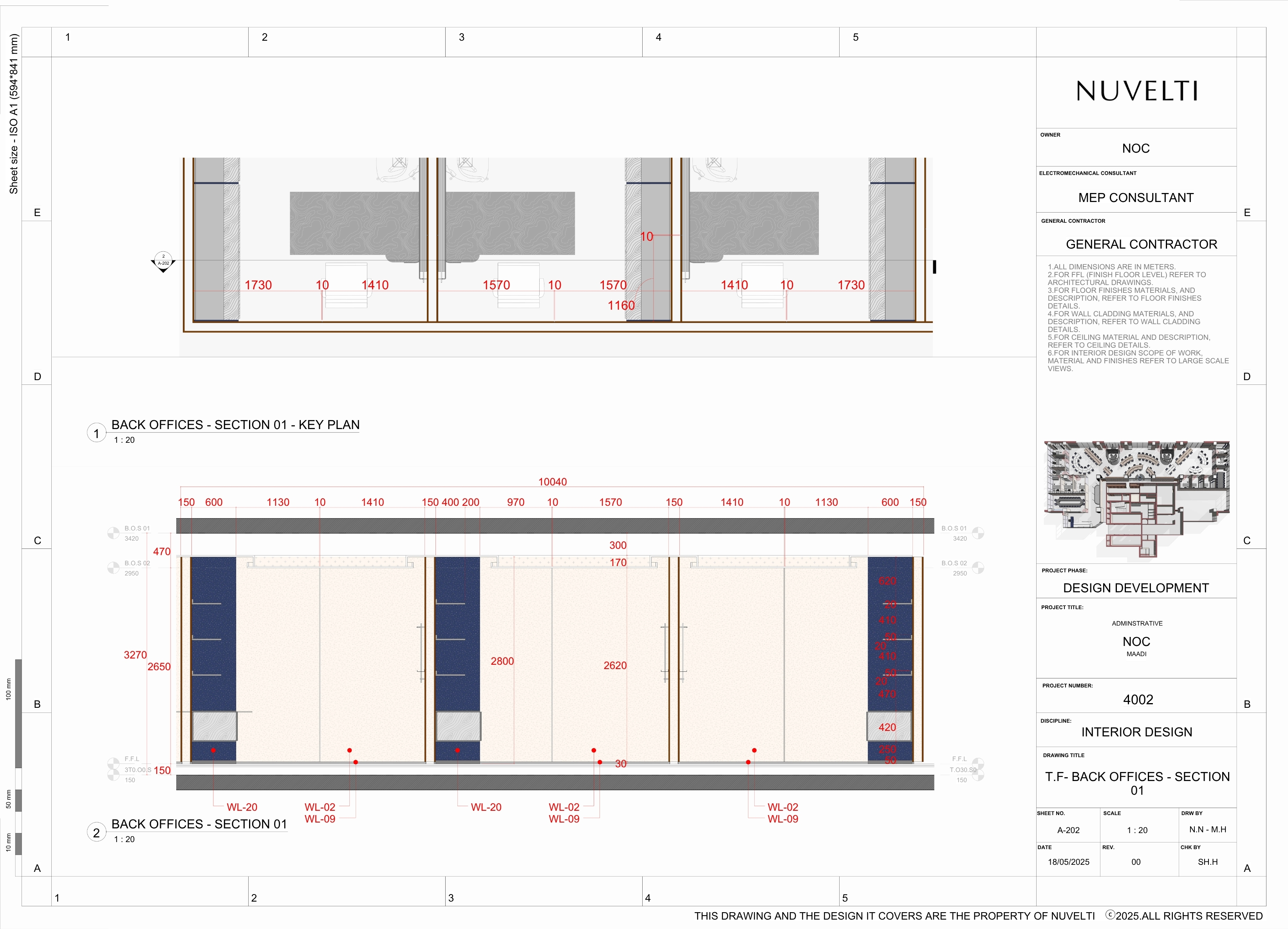Click the section callout symbol labeled A-202
This screenshot has width=1288, height=929.
pyautogui.click(x=163, y=261)
